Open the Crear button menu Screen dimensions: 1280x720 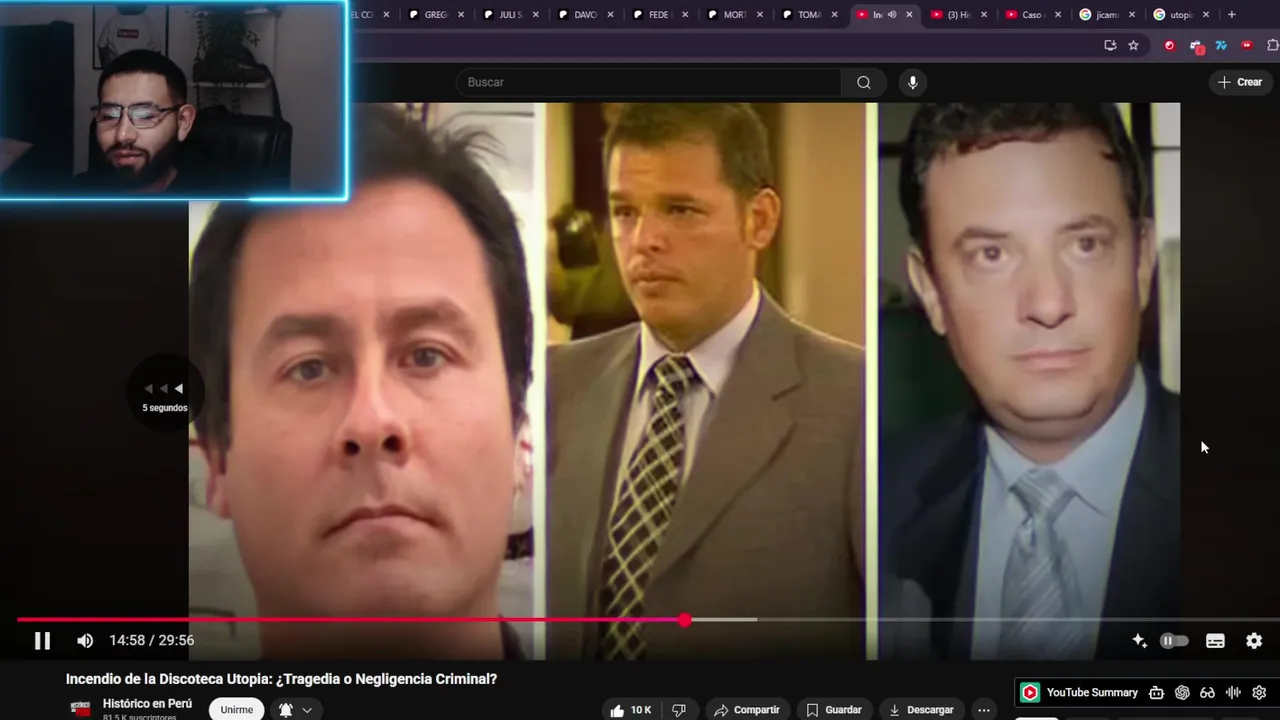pyautogui.click(x=1240, y=82)
